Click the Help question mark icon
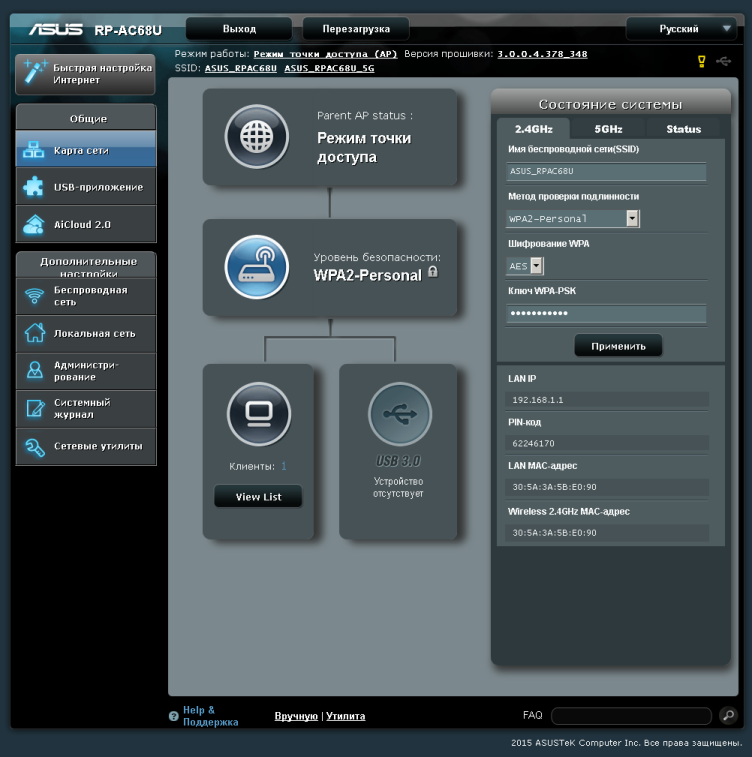Image resolution: width=752 pixels, height=757 pixels. [174, 716]
